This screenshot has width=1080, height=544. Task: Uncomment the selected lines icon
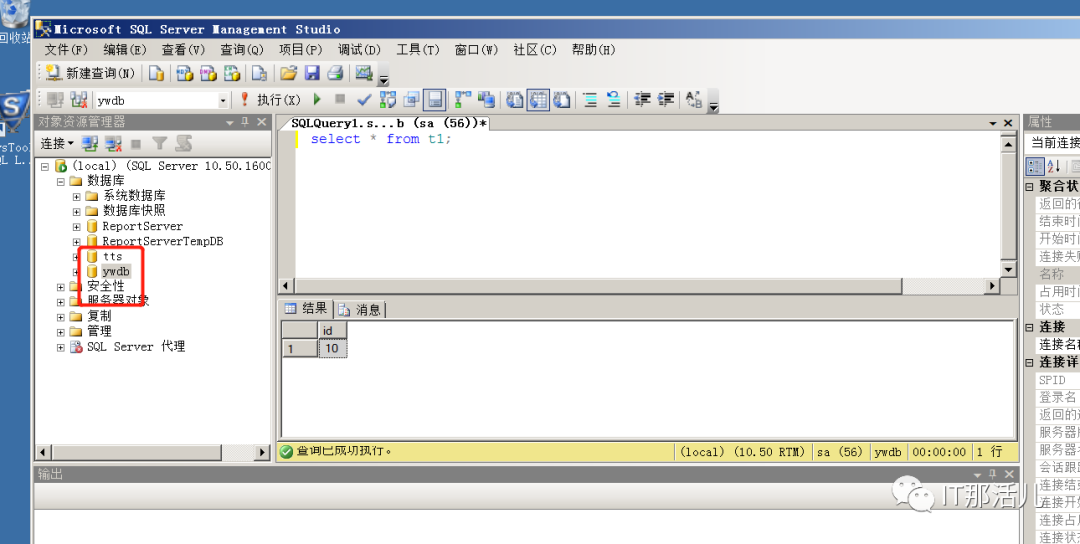click(614, 100)
